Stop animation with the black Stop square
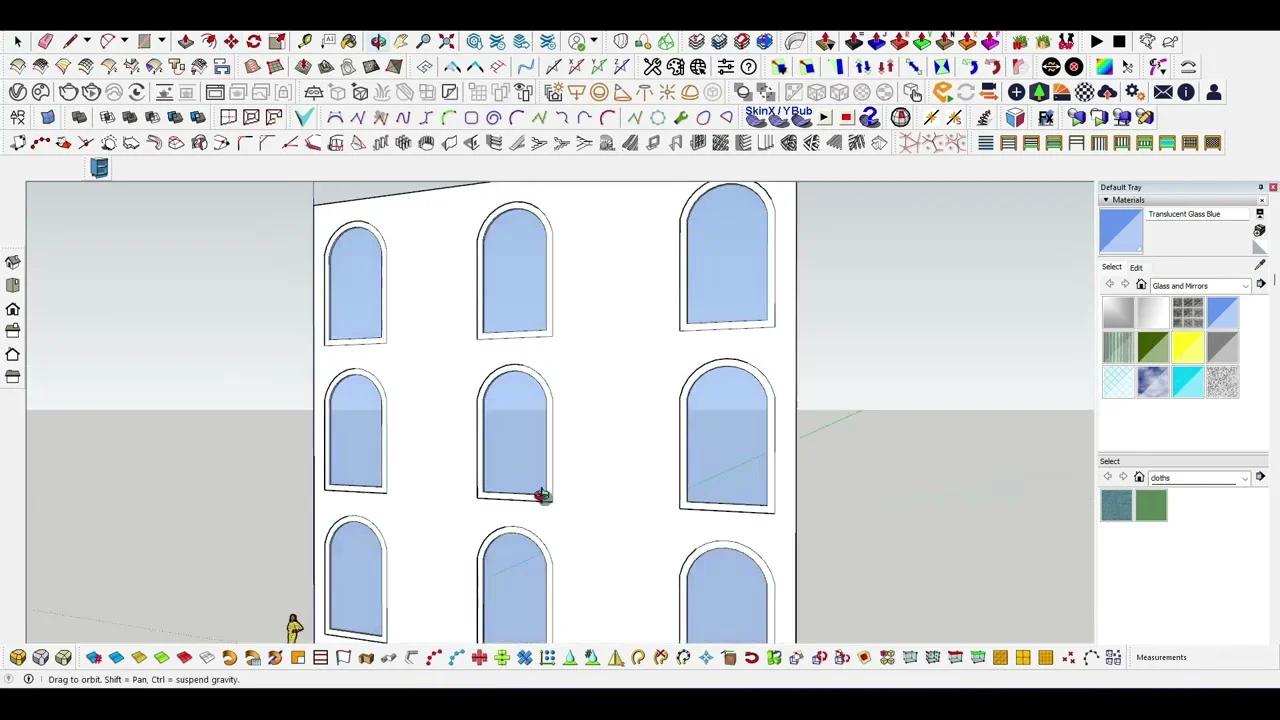Image resolution: width=1280 pixels, height=720 pixels. coord(1119,41)
